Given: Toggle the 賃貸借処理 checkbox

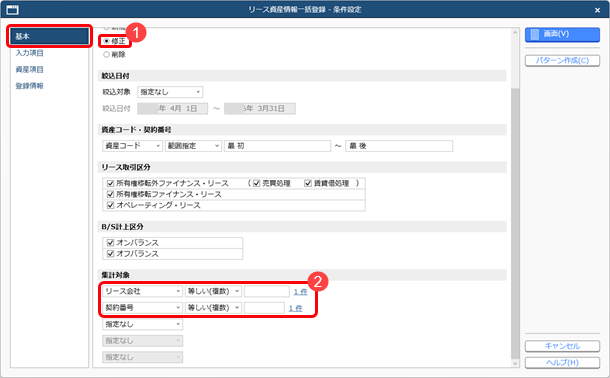Looking at the screenshot, I should click(308, 183).
